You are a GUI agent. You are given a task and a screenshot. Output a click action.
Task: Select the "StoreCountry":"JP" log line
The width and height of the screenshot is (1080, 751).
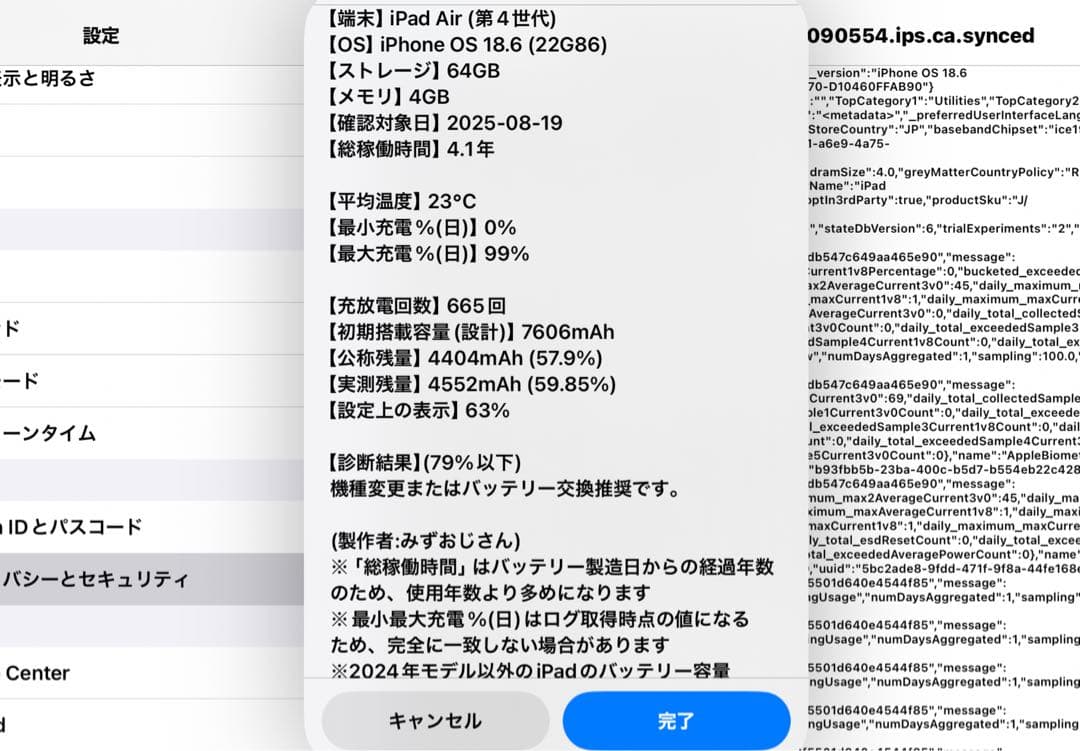pos(944,130)
